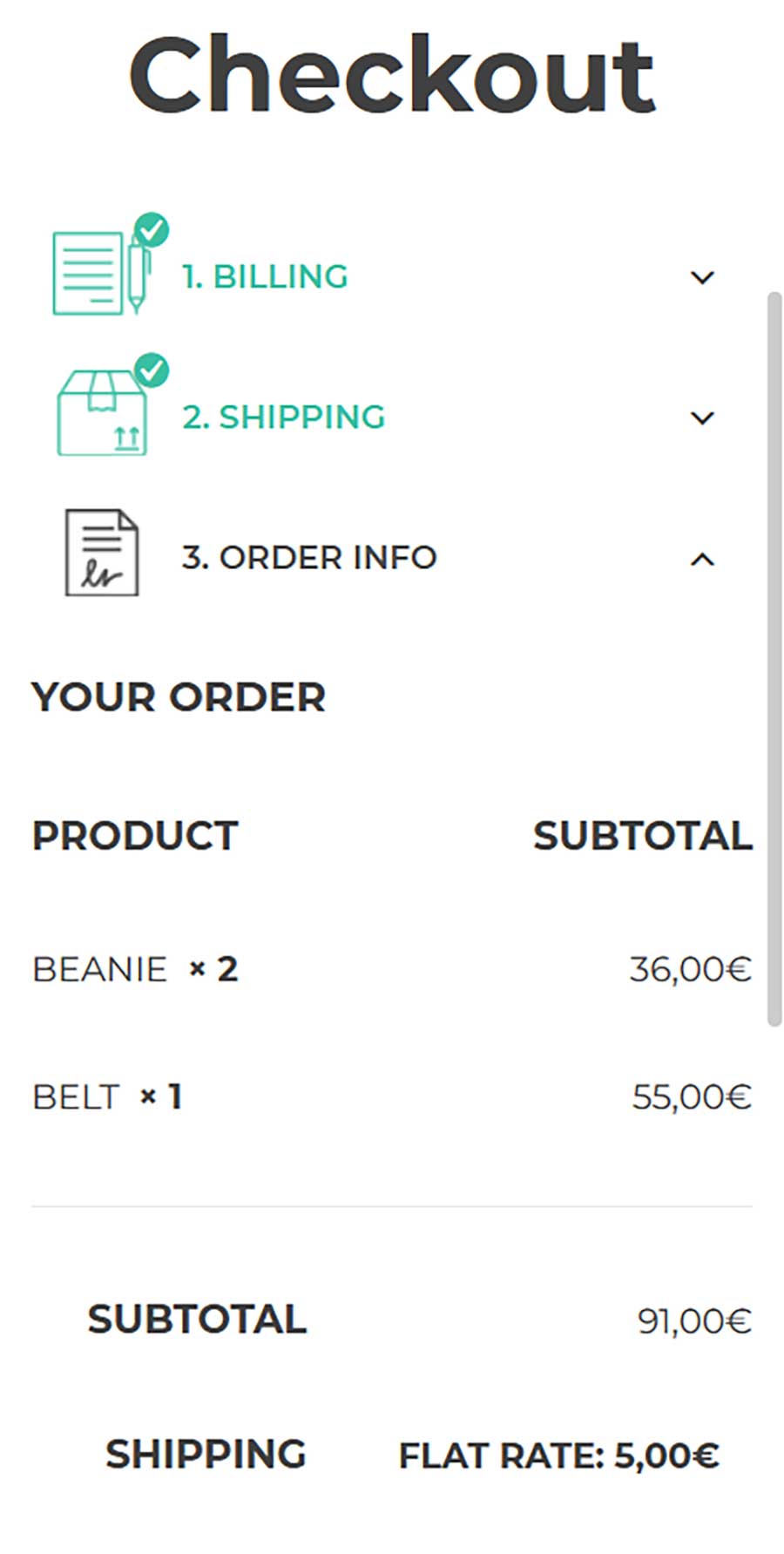Image resolution: width=784 pixels, height=1554 pixels.
Task: Select the 3. Order Info step
Action: click(309, 558)
